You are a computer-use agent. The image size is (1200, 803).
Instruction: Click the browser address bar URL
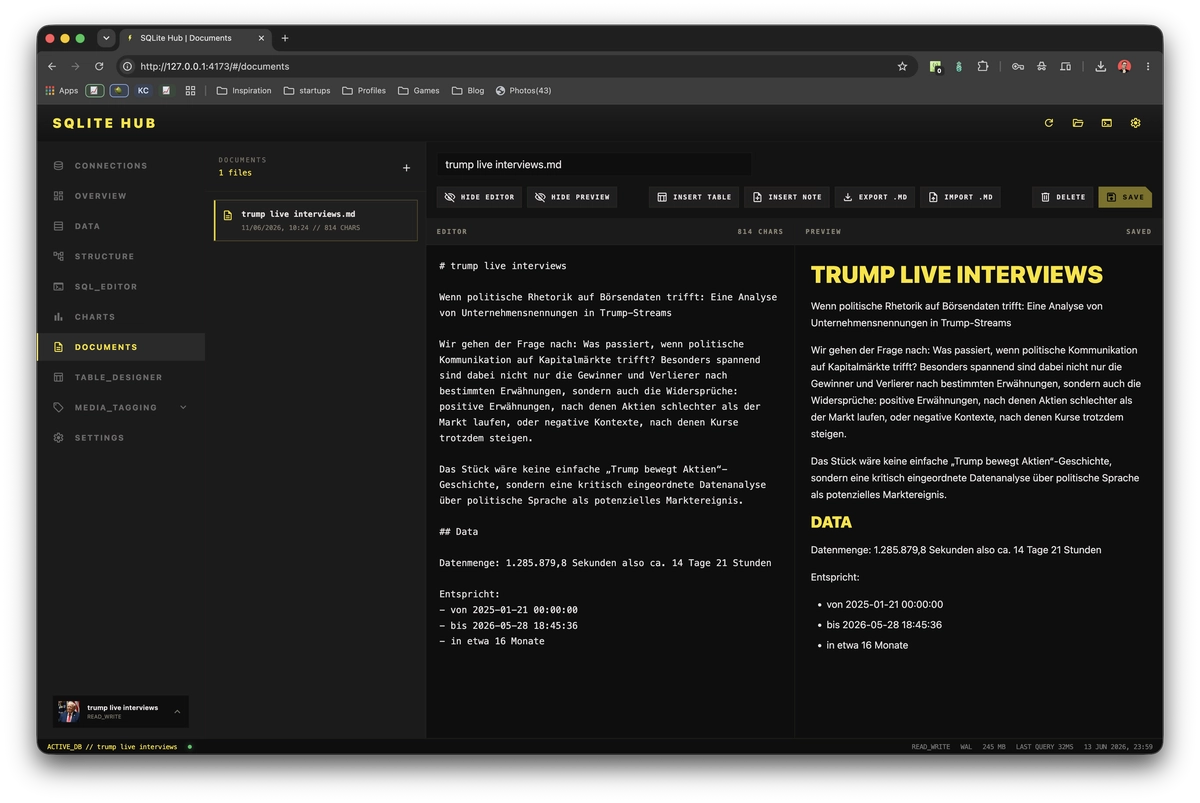point(214,66)
